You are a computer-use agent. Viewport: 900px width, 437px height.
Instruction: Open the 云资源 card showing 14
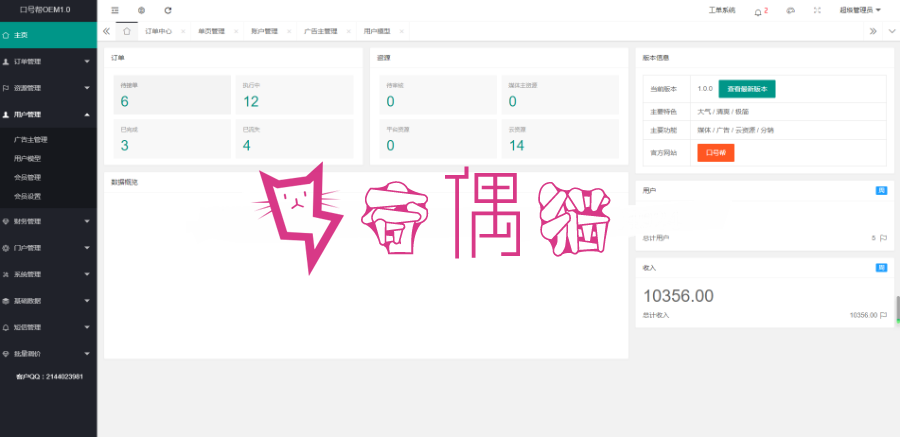tap(560, 138)
